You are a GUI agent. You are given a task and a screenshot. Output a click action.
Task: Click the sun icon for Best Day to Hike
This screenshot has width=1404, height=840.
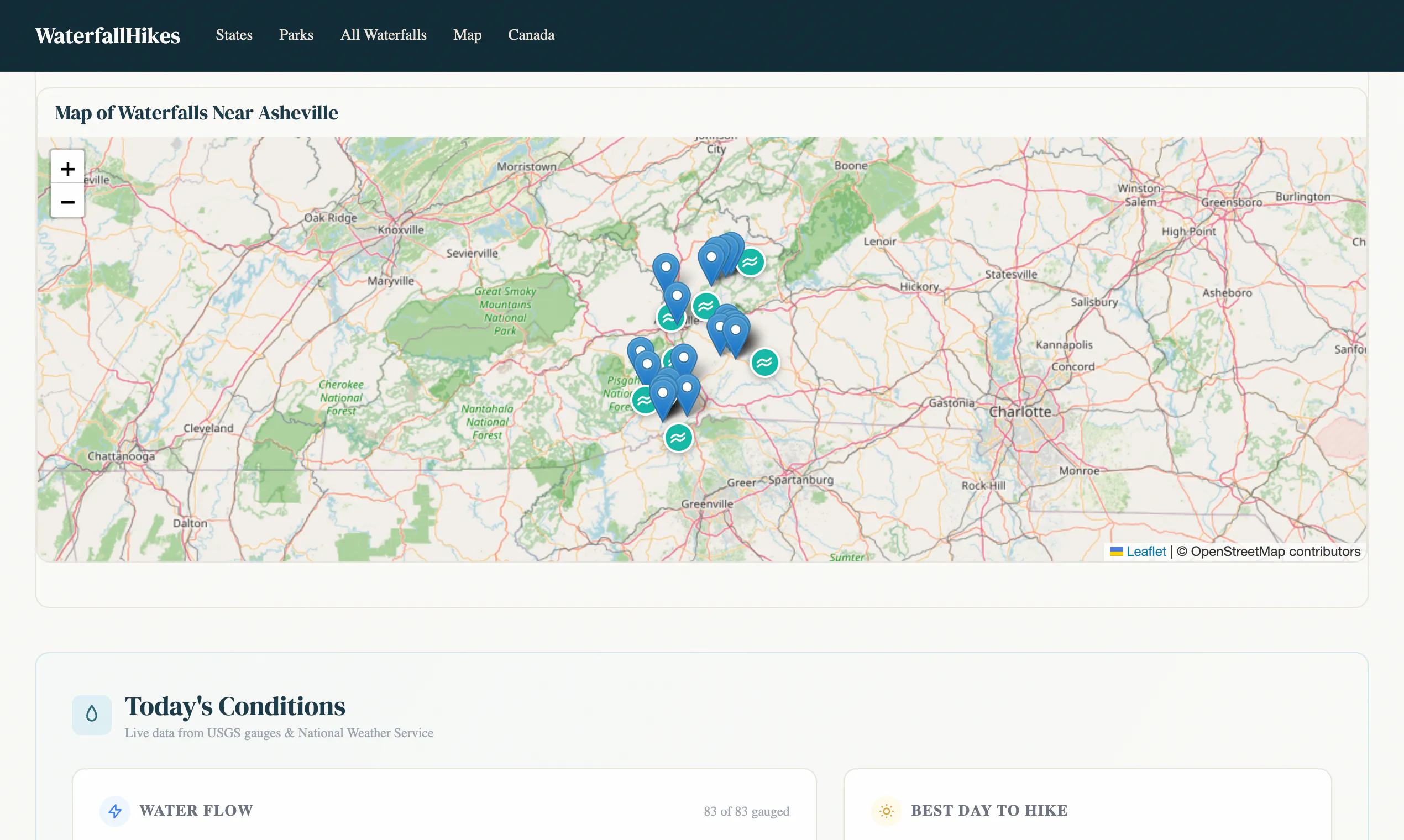(887, 811)
